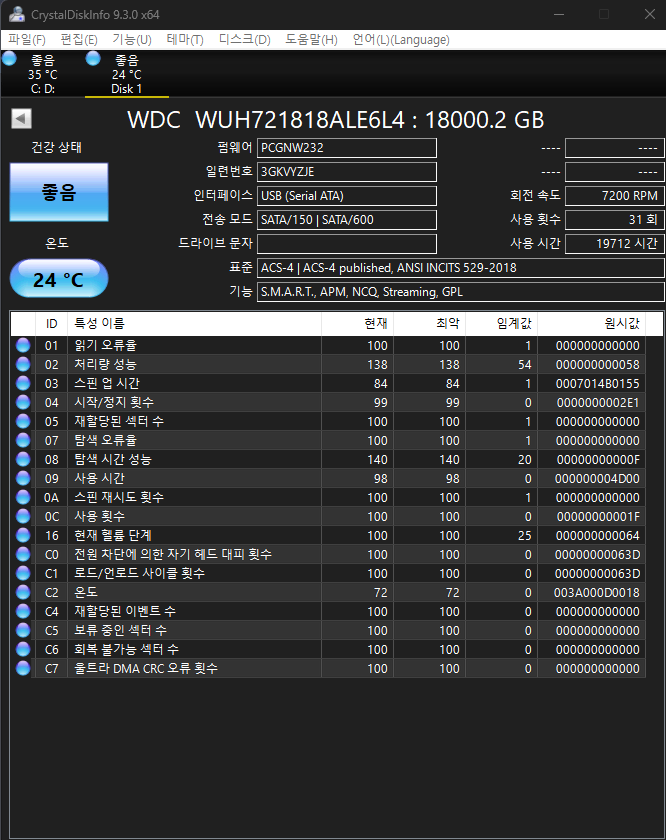Click raw value 0007014B0155
666x840 pixels.
[597, 384]
